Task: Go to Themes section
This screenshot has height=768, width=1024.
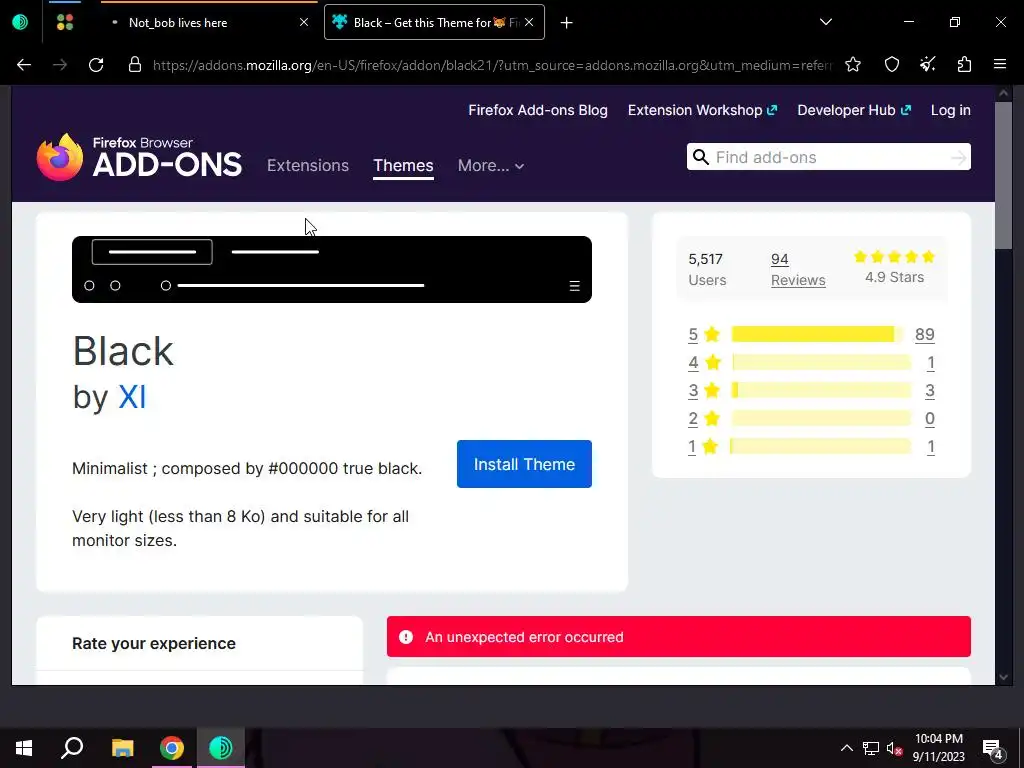Action: [x=403, y=165]
